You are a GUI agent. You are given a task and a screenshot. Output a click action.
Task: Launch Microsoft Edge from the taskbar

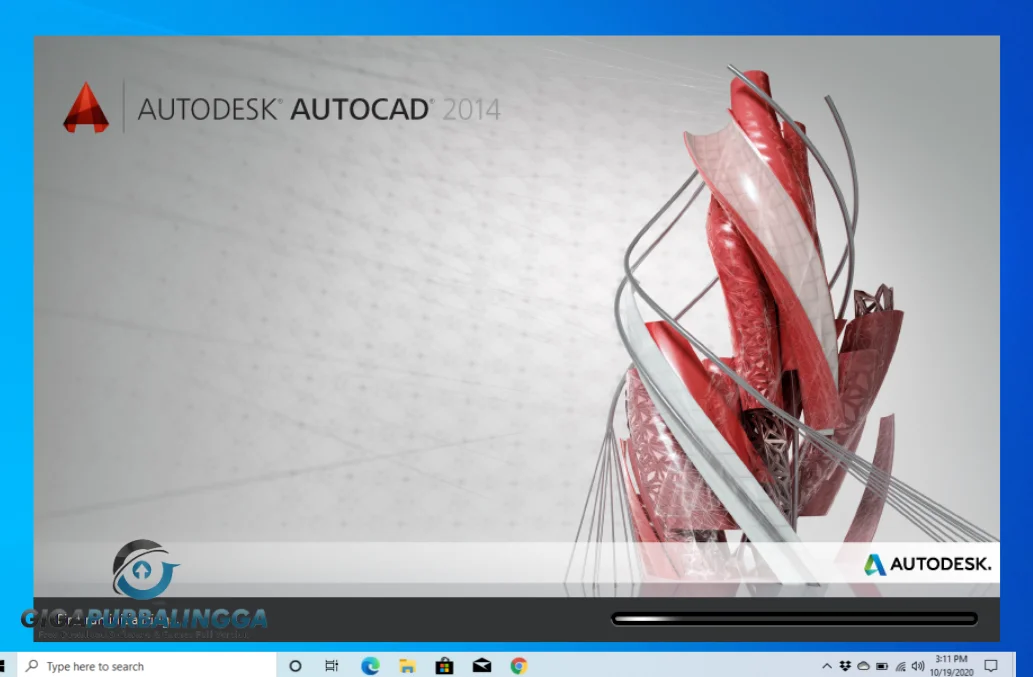click(x=370, y=666)
